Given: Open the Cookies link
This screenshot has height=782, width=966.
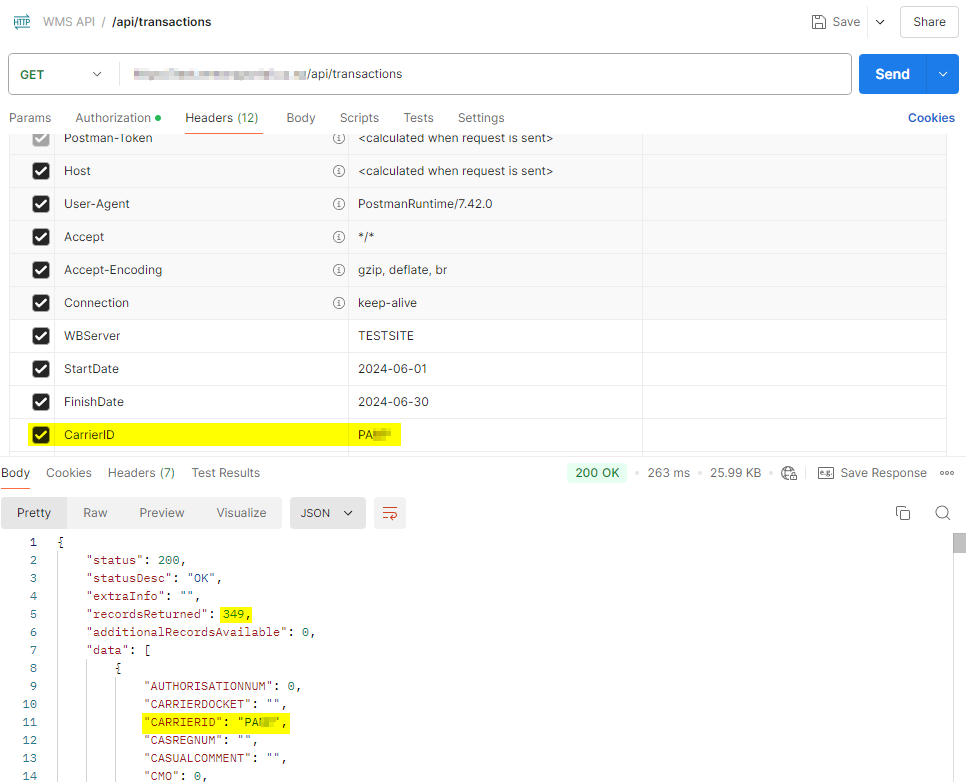Looking at the screenshot, I should pos(931,118).
